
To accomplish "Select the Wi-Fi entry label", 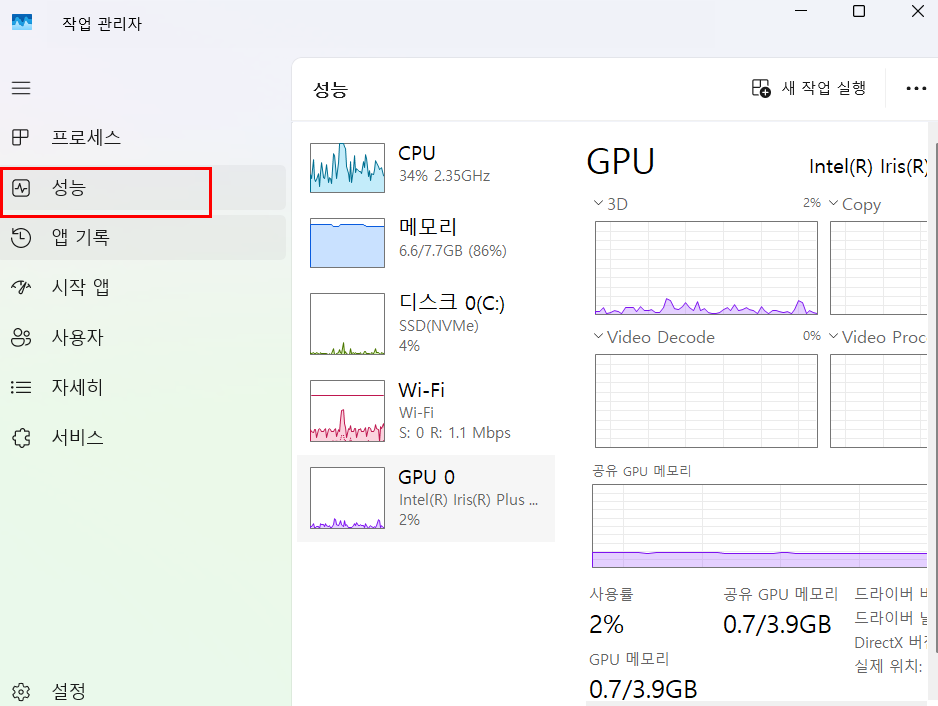I will click(x=422, y=390).
